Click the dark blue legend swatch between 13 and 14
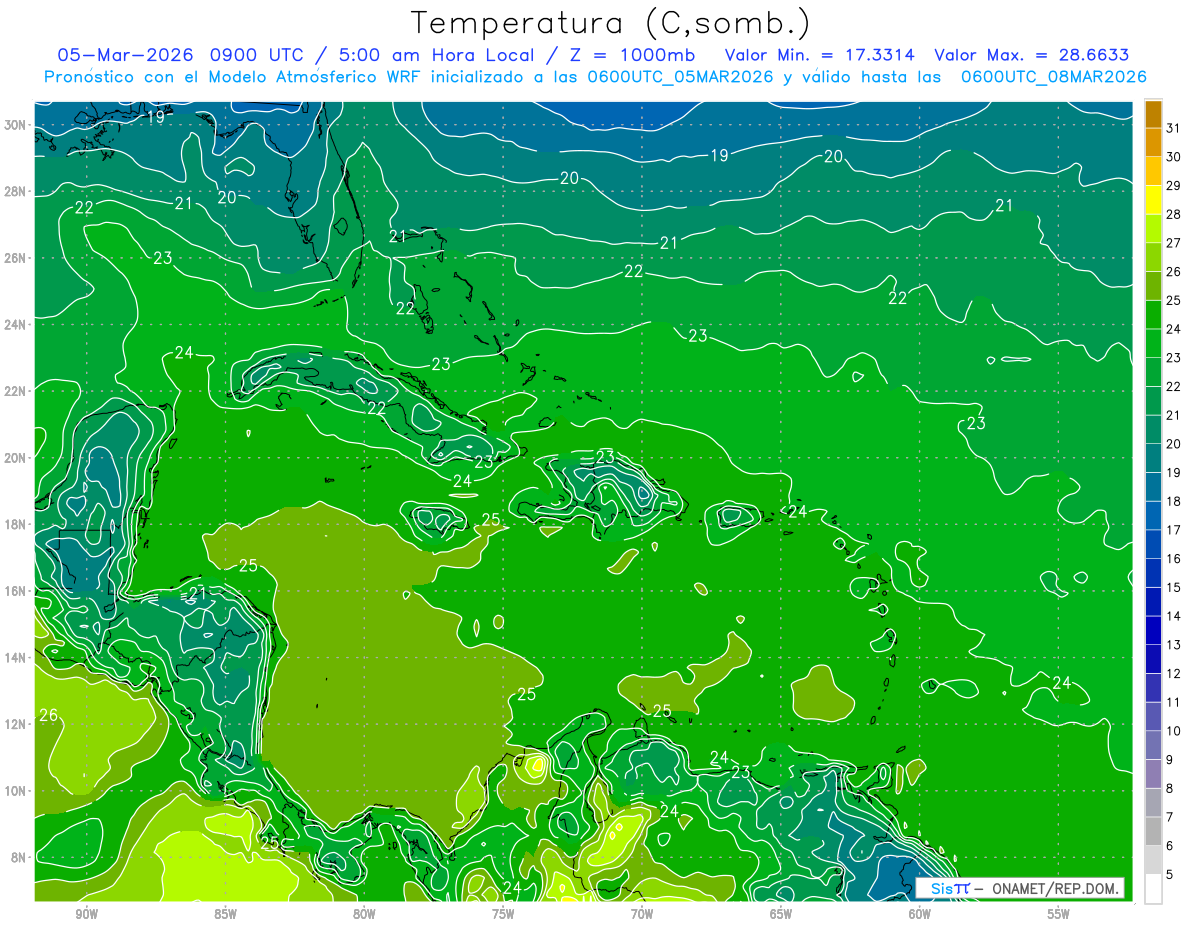Viewport: 1200px width, 927px height. click(1153, 630)
